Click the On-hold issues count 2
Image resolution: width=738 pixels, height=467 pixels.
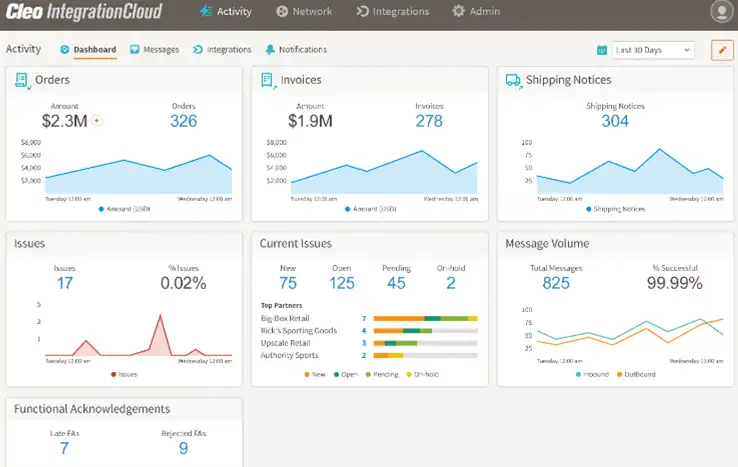[450, 283]
